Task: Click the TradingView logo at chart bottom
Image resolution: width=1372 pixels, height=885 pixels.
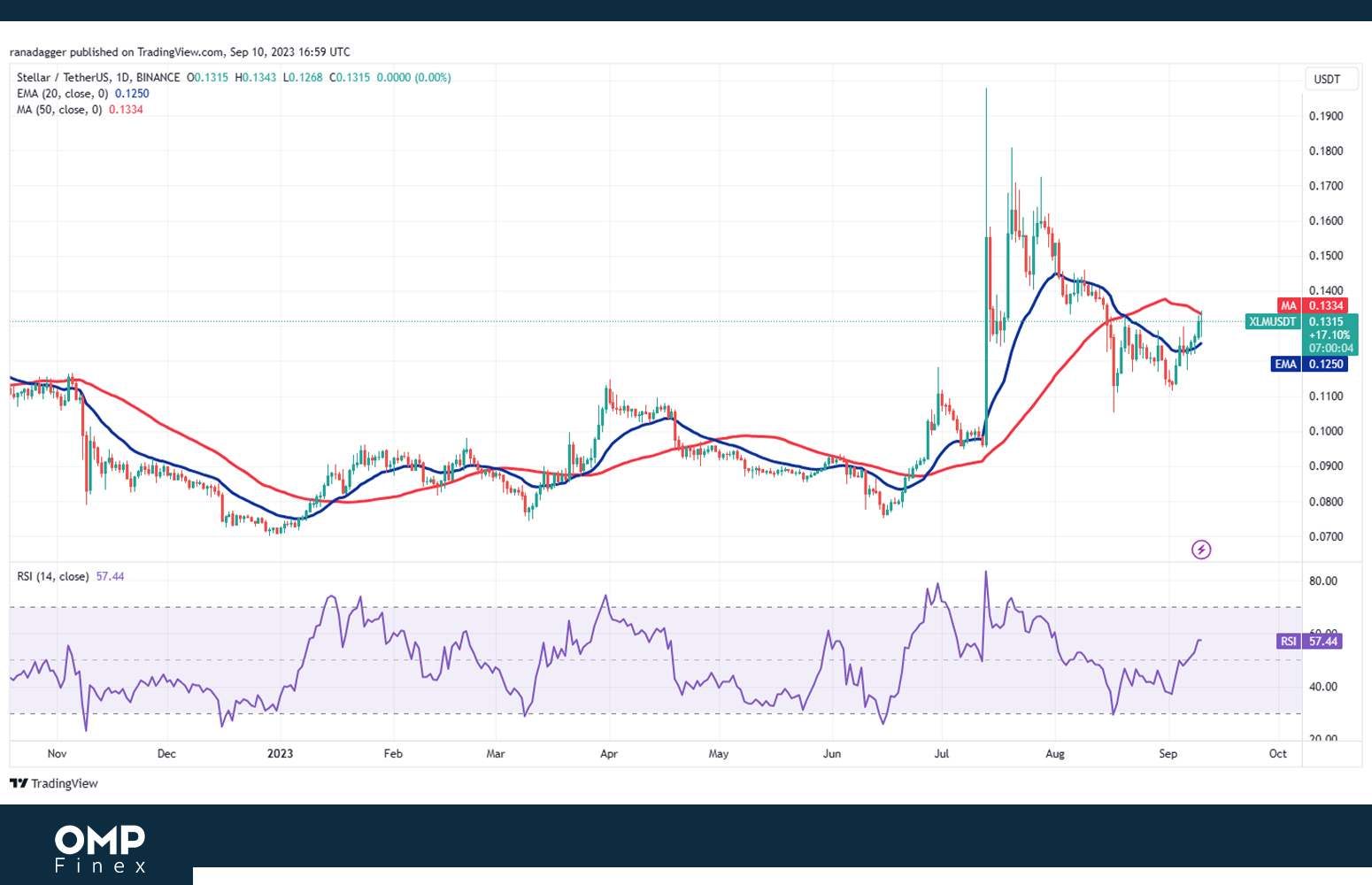Action: 54,783
